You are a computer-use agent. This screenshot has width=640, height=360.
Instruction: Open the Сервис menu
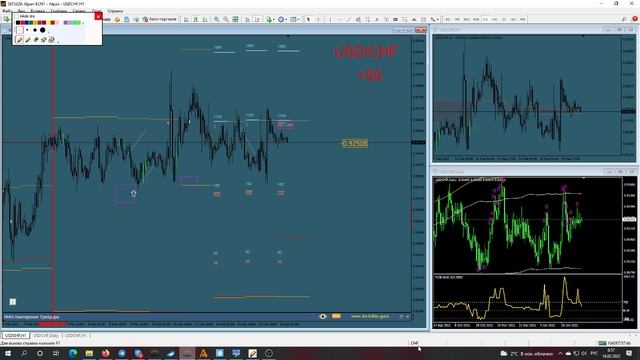[79, 11]
